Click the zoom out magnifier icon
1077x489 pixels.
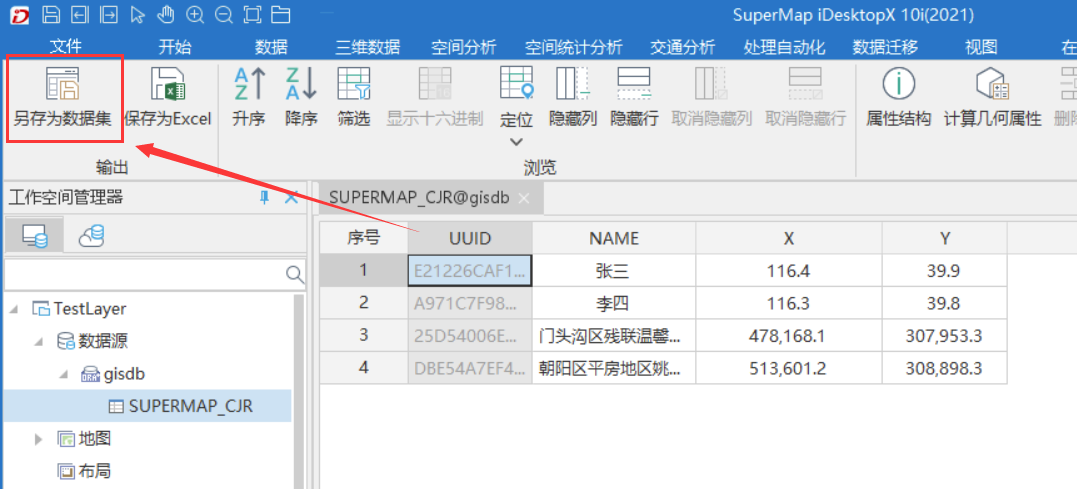coord(224,14)
